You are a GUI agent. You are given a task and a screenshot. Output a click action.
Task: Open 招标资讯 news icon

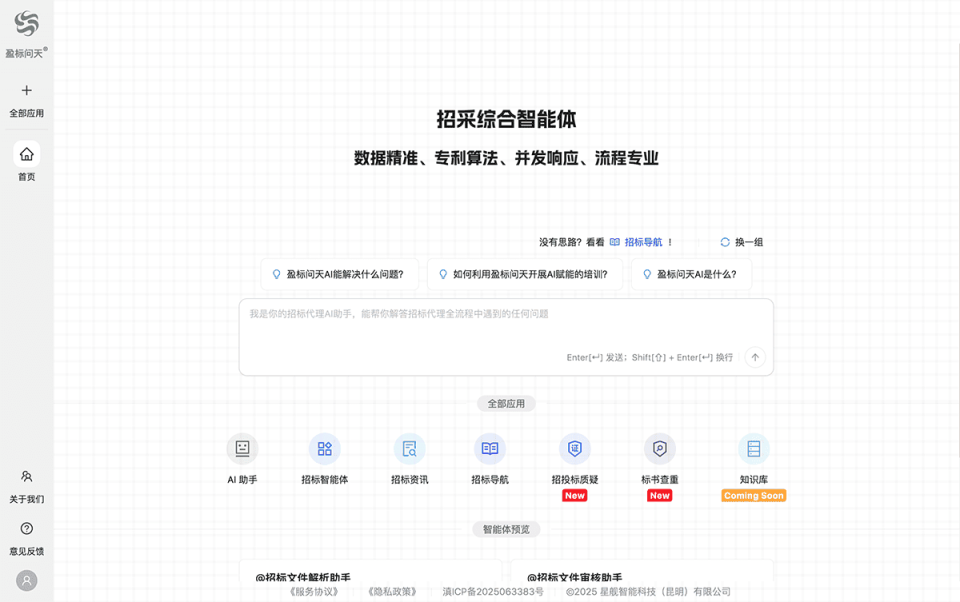pos(409,449)
